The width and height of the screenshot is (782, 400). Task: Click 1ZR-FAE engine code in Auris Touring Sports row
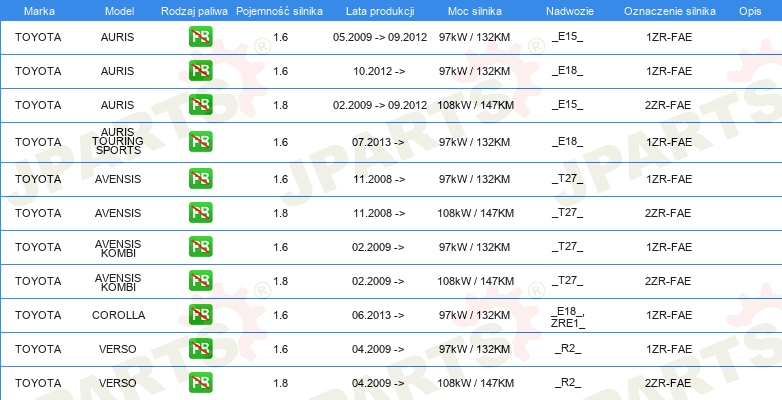point(669,142)
